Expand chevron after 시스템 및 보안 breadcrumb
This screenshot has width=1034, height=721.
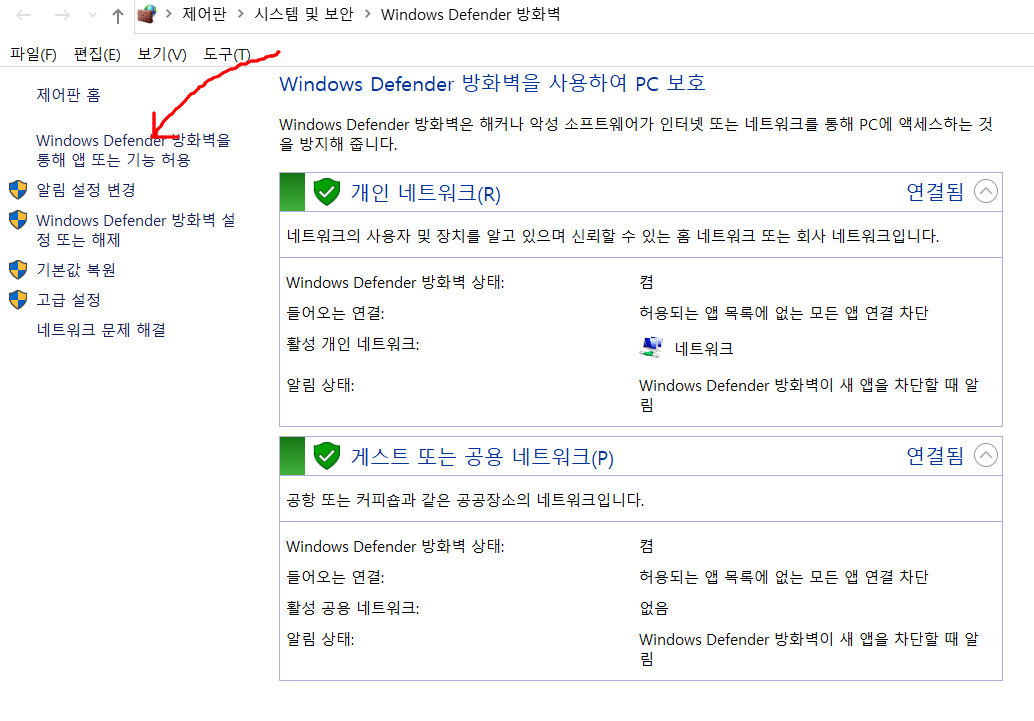(367, 14)
